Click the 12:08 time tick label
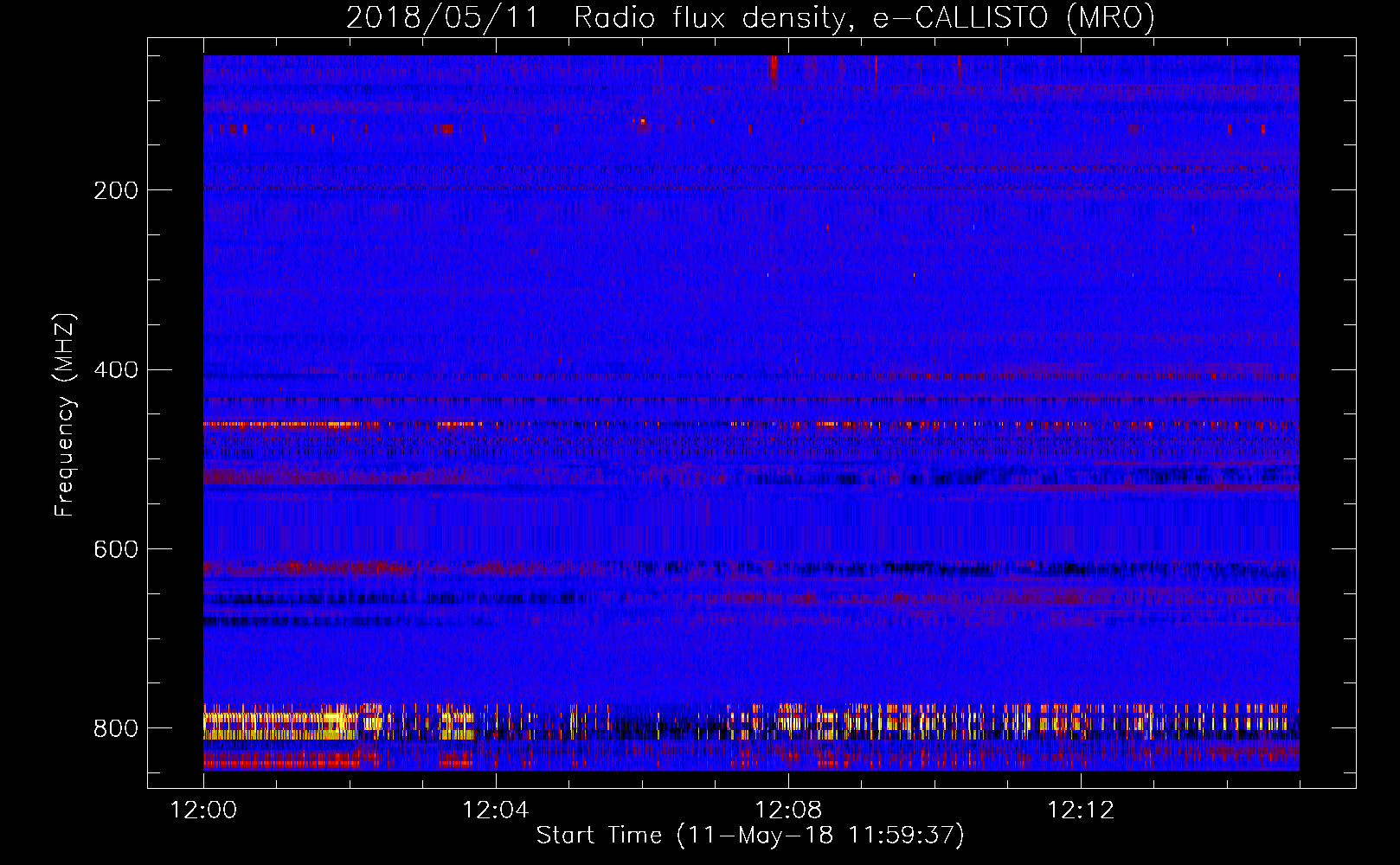Image resolution: width=1400 pixels, height=865 pixels. pos(788,810)
